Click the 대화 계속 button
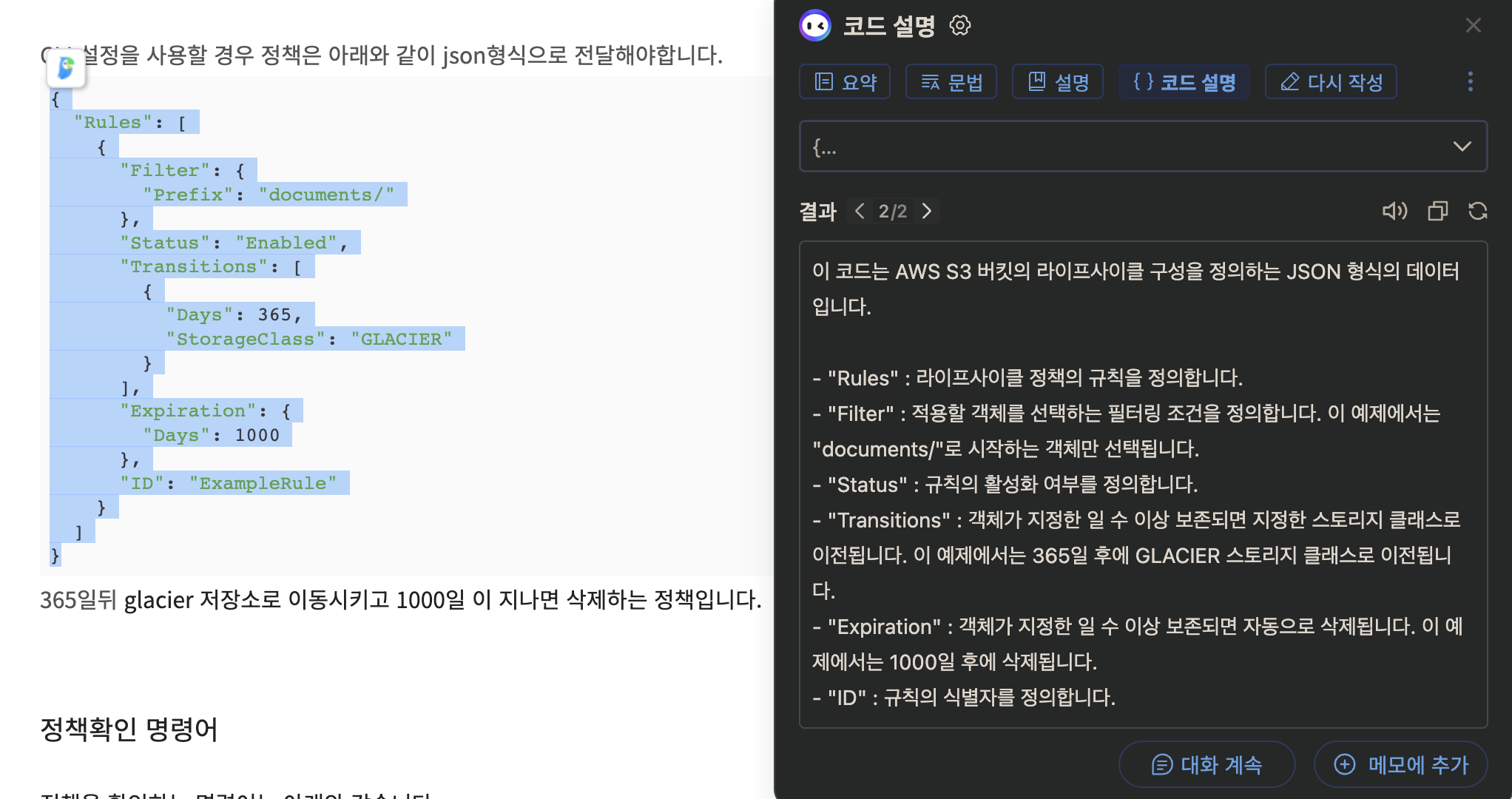The width and height of the screenshot is (1512, 799). coord(1206,764)
